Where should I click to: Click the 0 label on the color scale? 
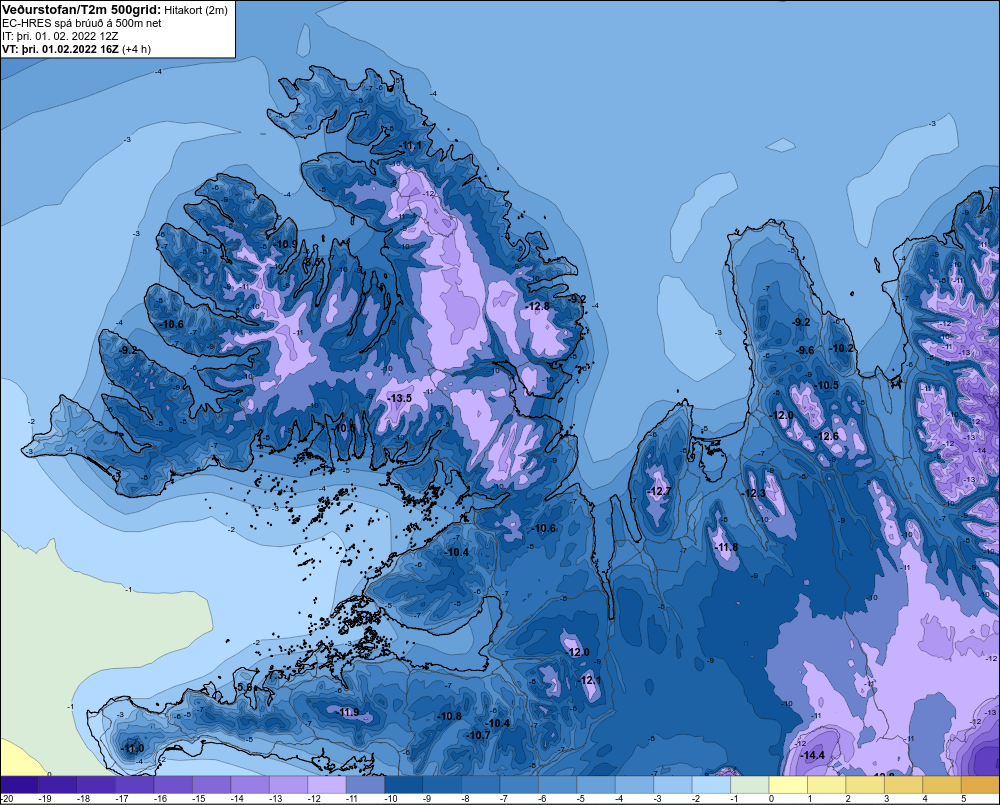coord(771,799)
